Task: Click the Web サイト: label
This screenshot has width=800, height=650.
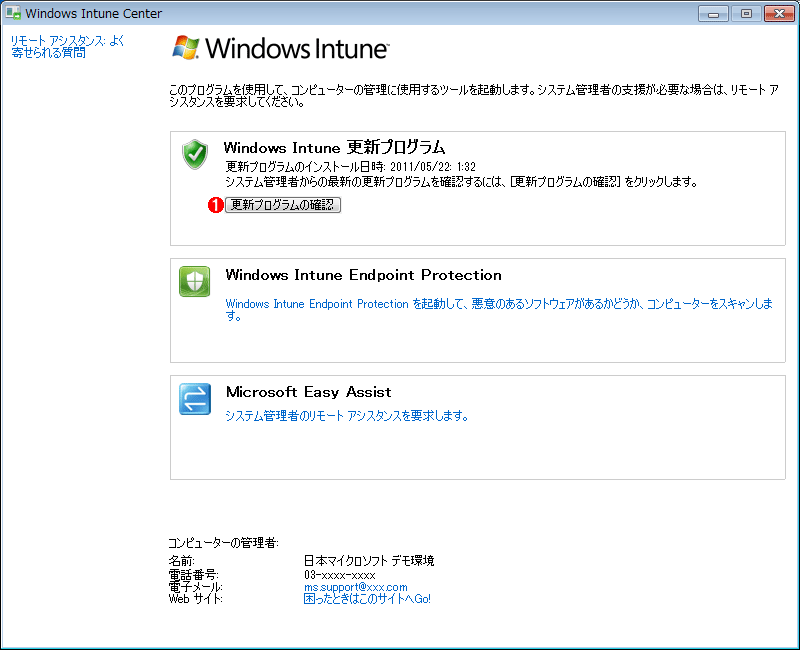Action: point(195,599)
